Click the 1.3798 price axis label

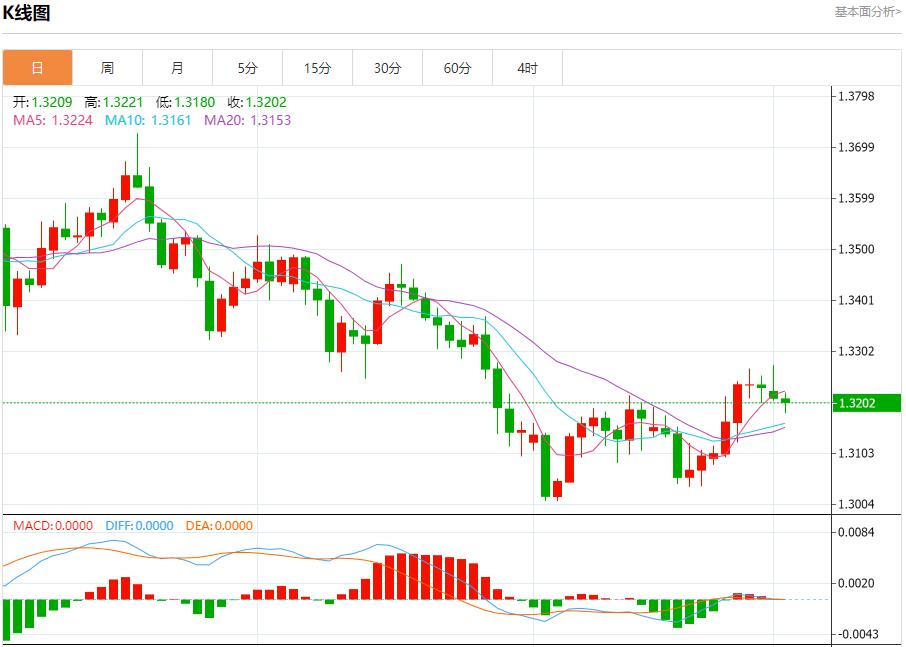pyautogui.click(x=855, y=94)
